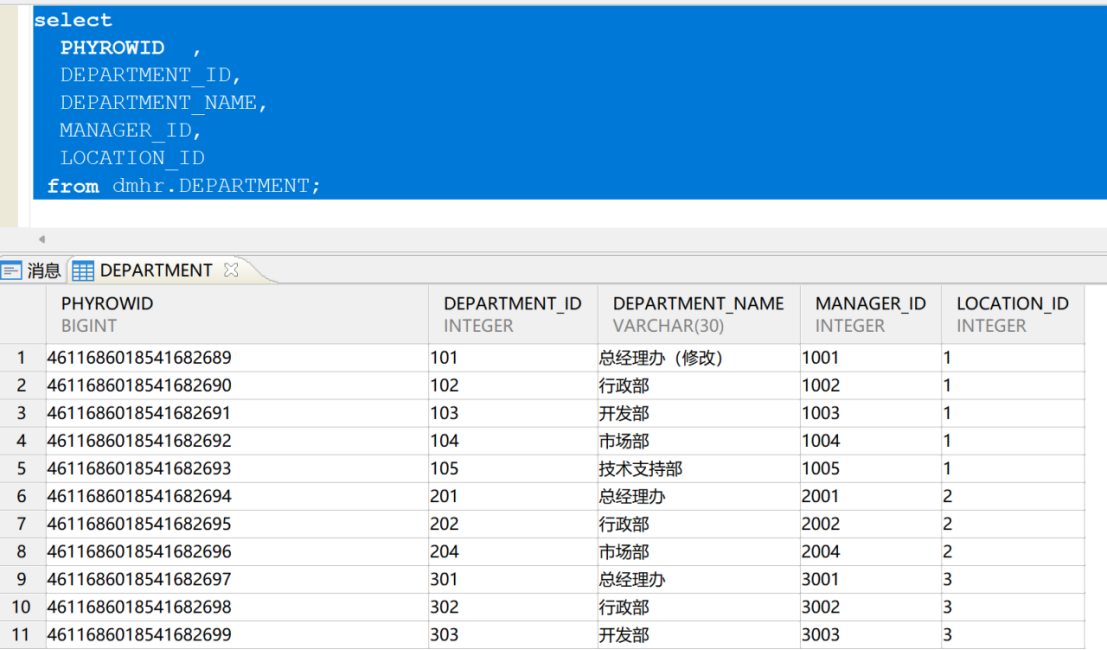1107x650 pixels.
Task: Click the DEPARTMENT table grid icon
Action: [83, 271]
